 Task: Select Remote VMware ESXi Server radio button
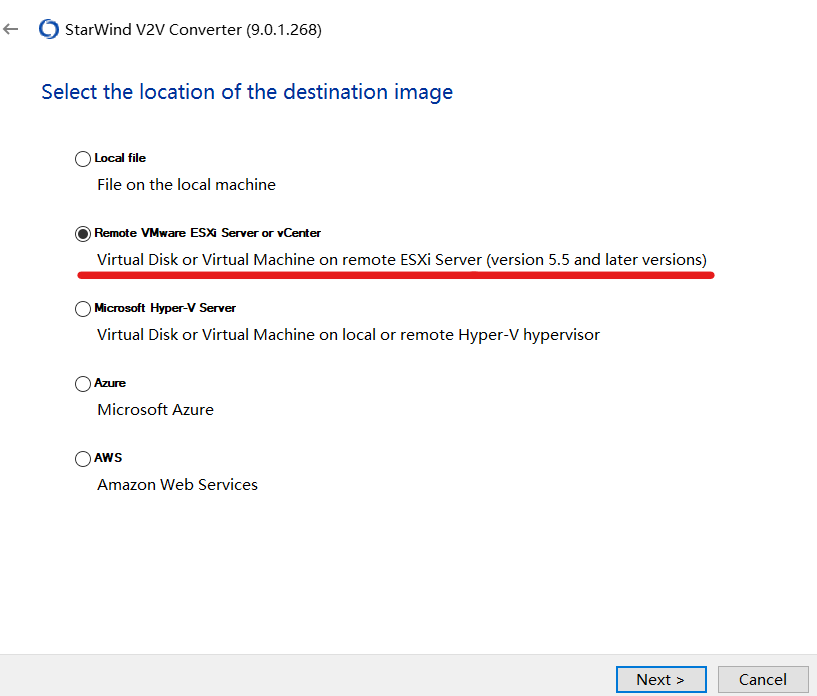tap(83, 233)
